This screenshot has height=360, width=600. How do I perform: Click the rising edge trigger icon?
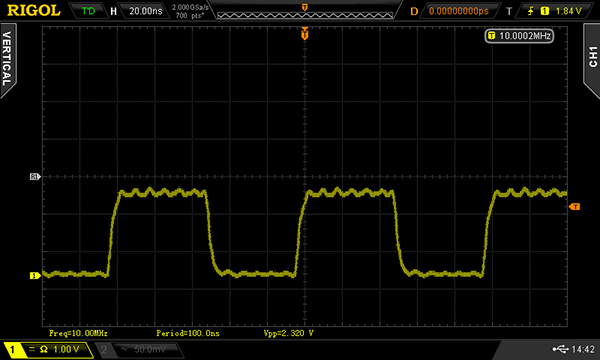point(530,11)
